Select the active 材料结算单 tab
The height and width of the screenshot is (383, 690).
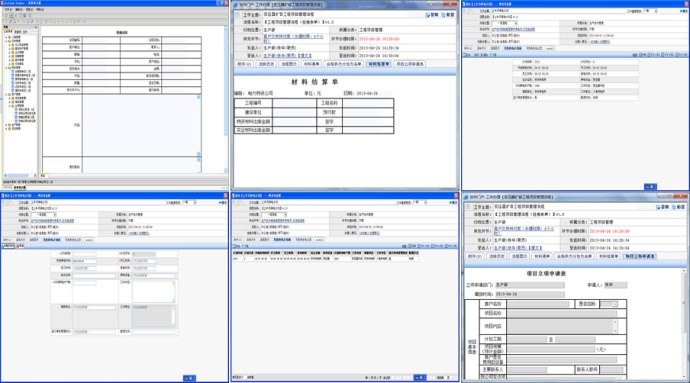(x=378, y=64)
